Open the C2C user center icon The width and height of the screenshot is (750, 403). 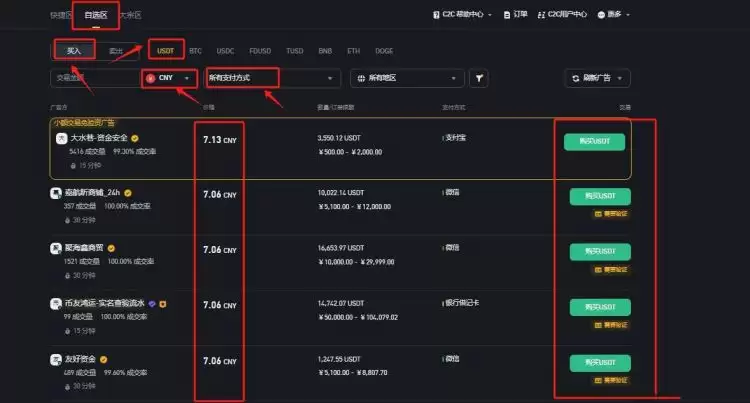(x=541, y=15)
